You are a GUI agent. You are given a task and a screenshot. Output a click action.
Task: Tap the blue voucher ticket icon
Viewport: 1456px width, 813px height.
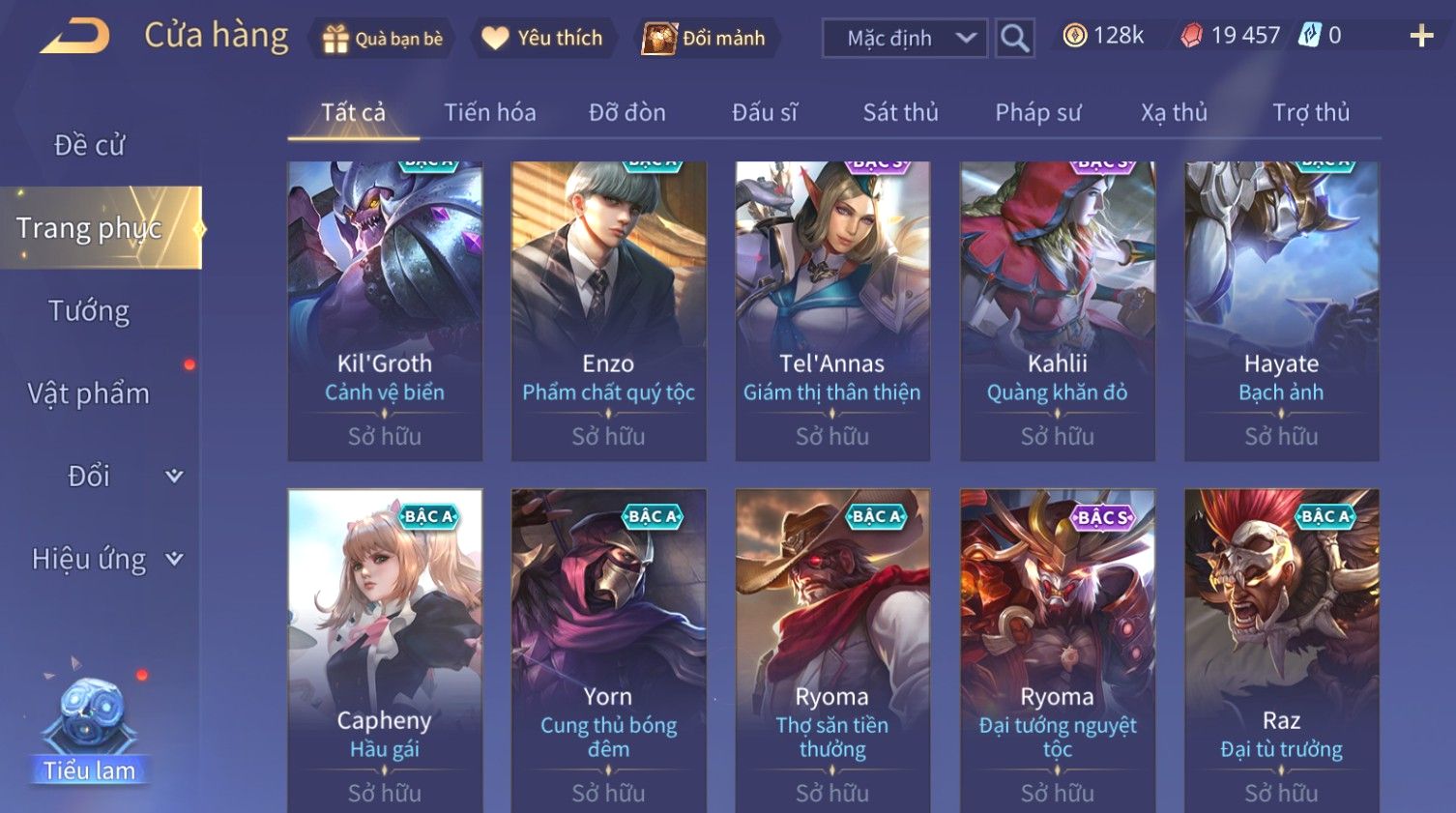pos(1309,36)
